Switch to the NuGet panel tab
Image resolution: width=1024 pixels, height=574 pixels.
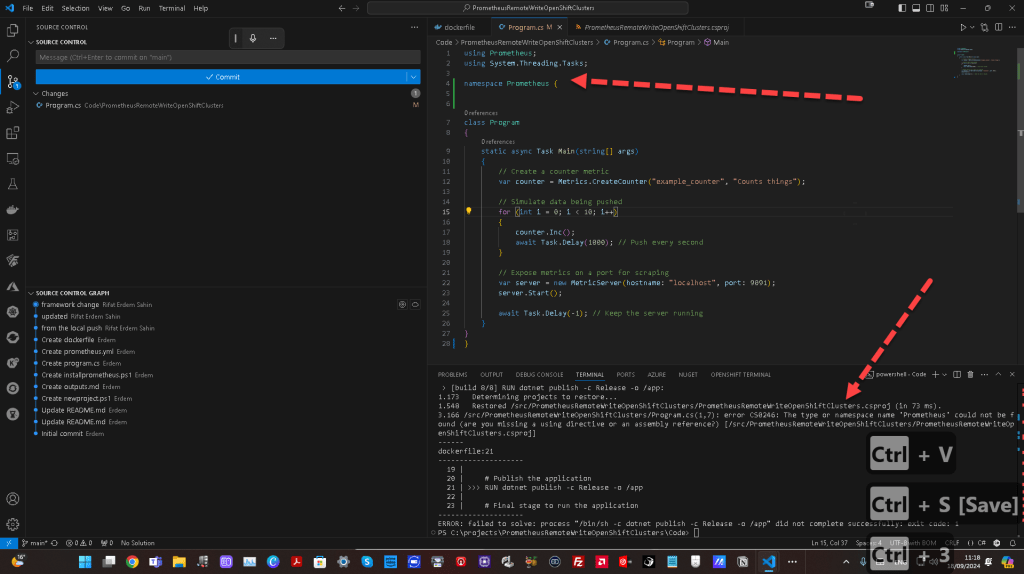(x=688, y=375)
